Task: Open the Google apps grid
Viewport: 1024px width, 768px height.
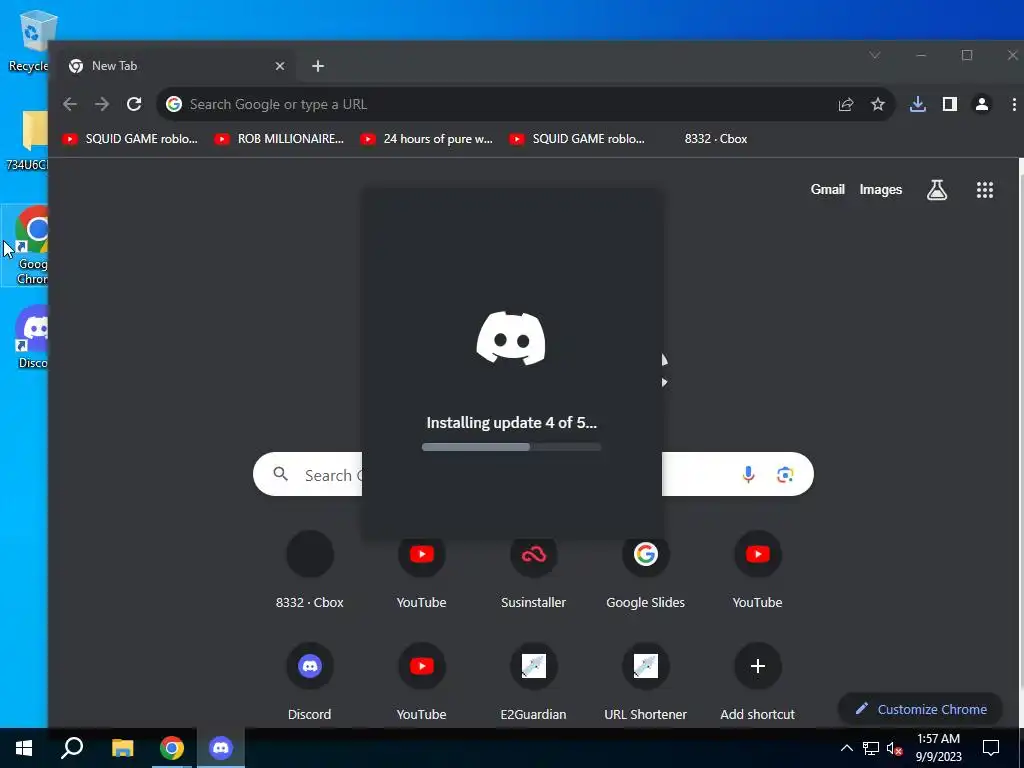Action: point(985,190)
